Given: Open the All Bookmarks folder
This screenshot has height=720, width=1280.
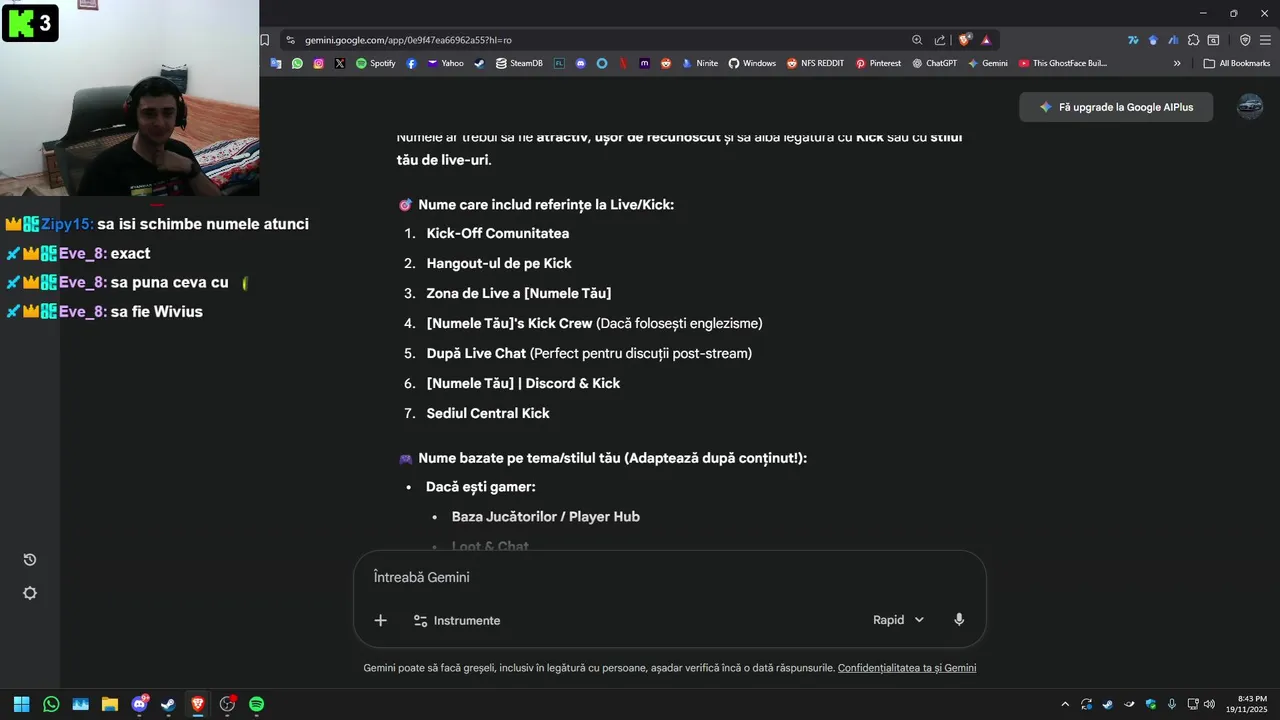Looking at the screenshot, I should (1236, 63).
